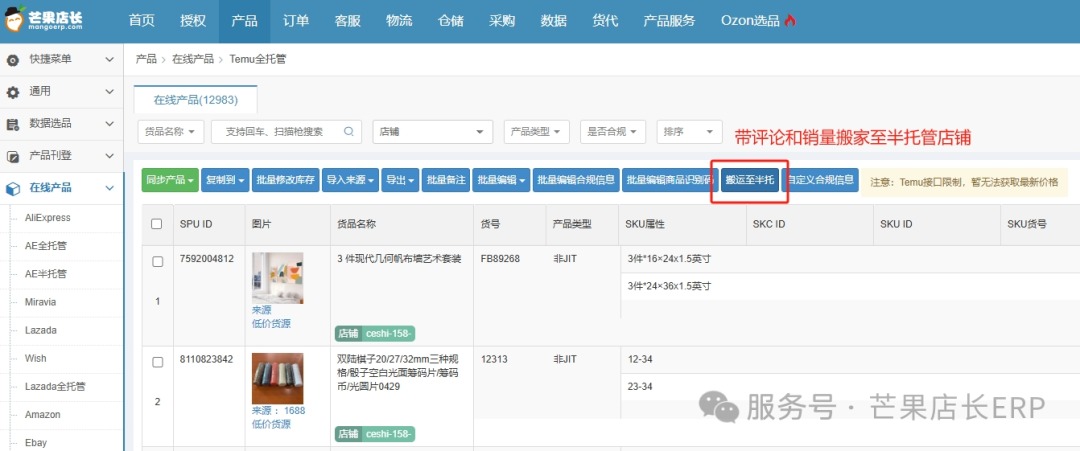Open the 复制到 dropdown button

click(x=225, y=180)
